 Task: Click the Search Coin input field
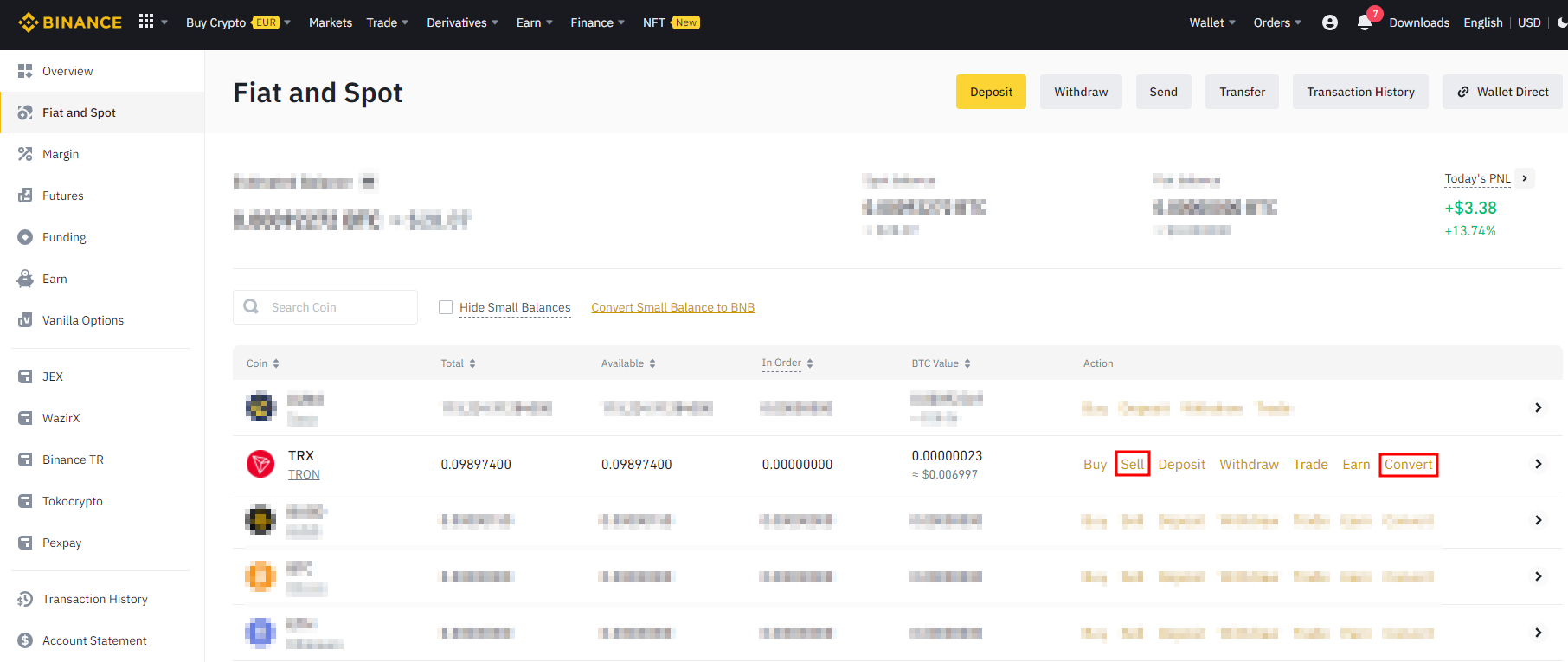tap(325, 307)
